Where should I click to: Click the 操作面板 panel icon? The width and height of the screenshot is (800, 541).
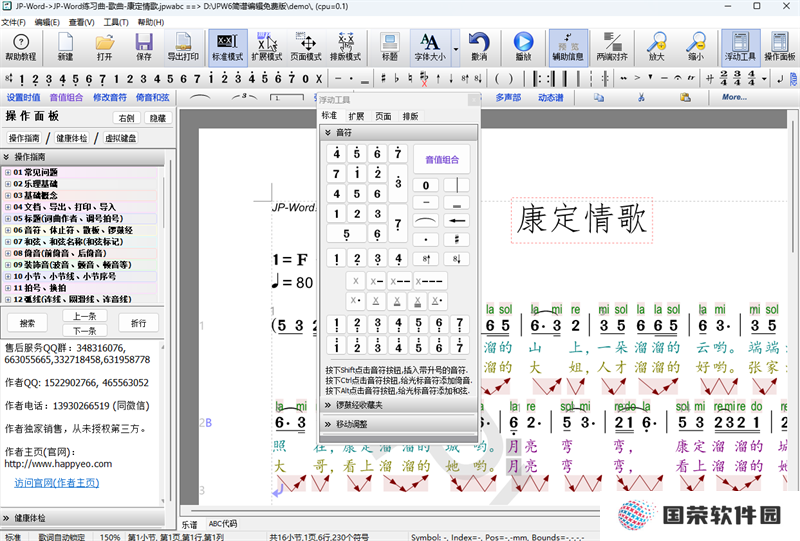[x=780, y=47]
